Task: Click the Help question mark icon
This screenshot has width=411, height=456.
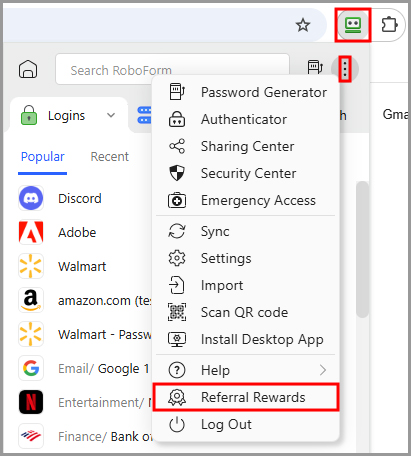Action: tap(177, 370)
